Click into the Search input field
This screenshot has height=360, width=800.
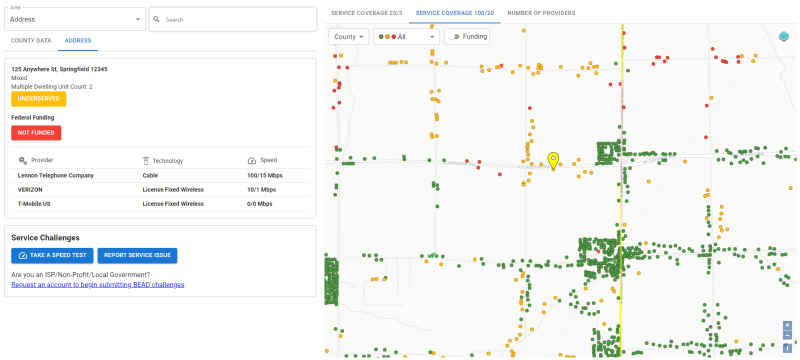click(238, 19)
